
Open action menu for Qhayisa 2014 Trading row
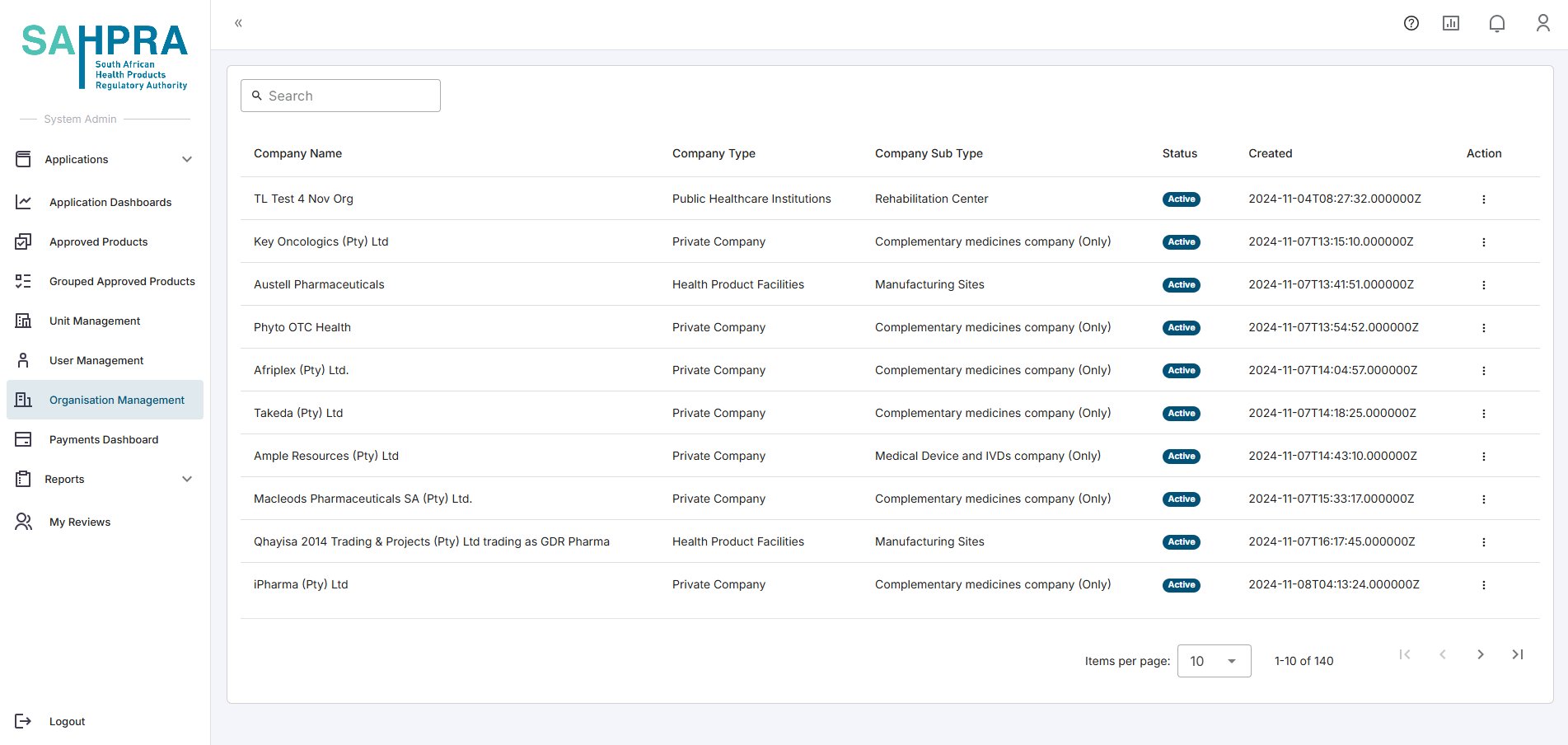(1484, 542)
